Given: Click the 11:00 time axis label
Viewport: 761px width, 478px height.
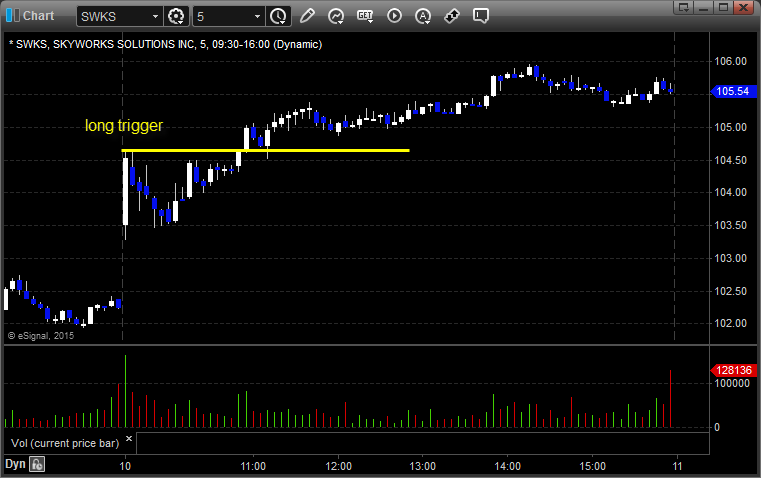Looking at the screenshot, I should (x=253, y=466).
